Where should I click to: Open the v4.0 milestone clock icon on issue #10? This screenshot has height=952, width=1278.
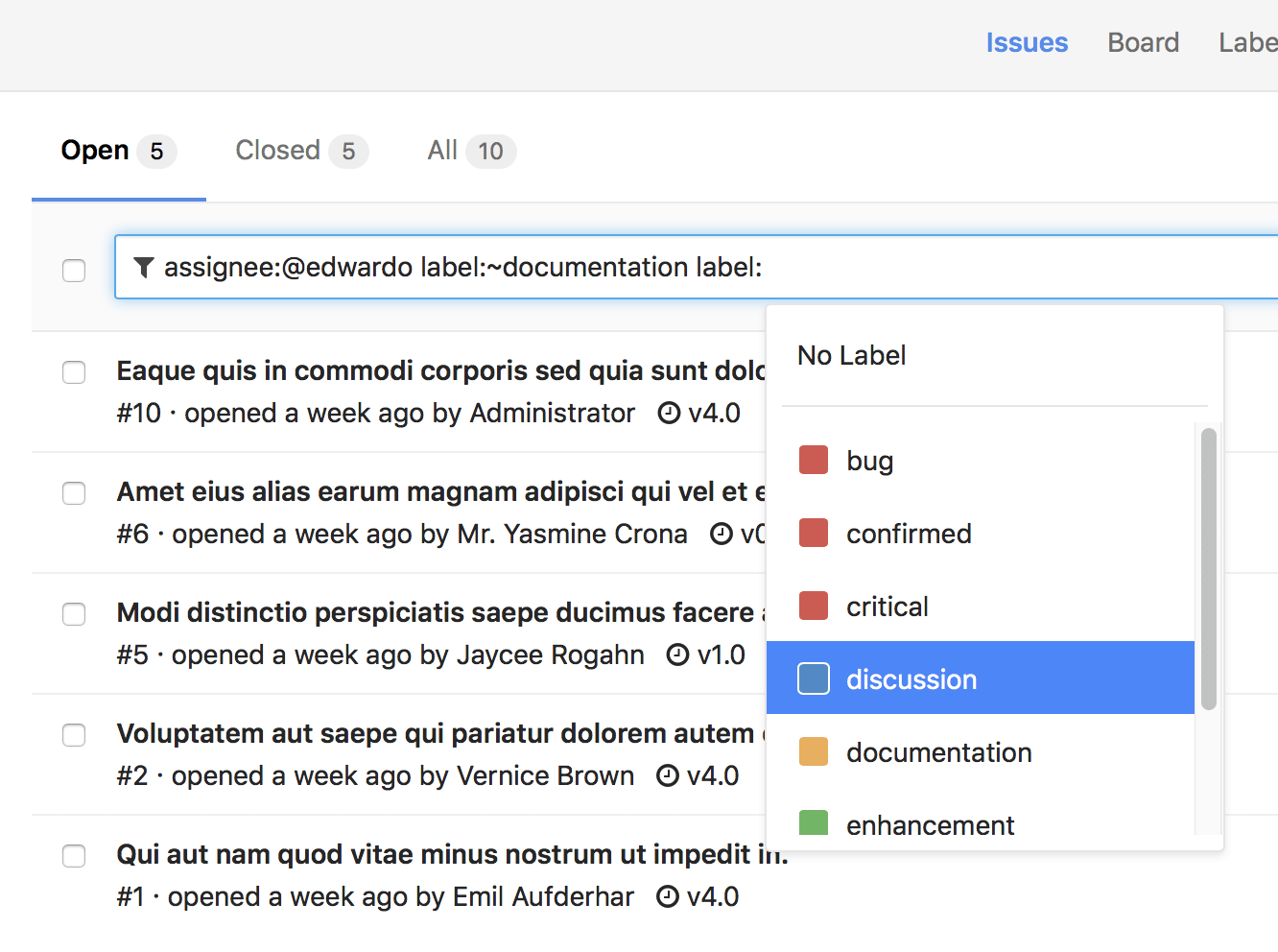coord(669,412)
